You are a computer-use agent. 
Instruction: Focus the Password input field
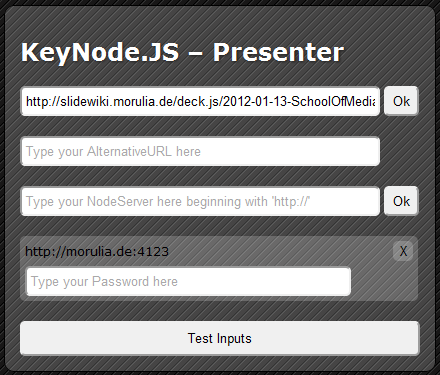coord(189,281)
